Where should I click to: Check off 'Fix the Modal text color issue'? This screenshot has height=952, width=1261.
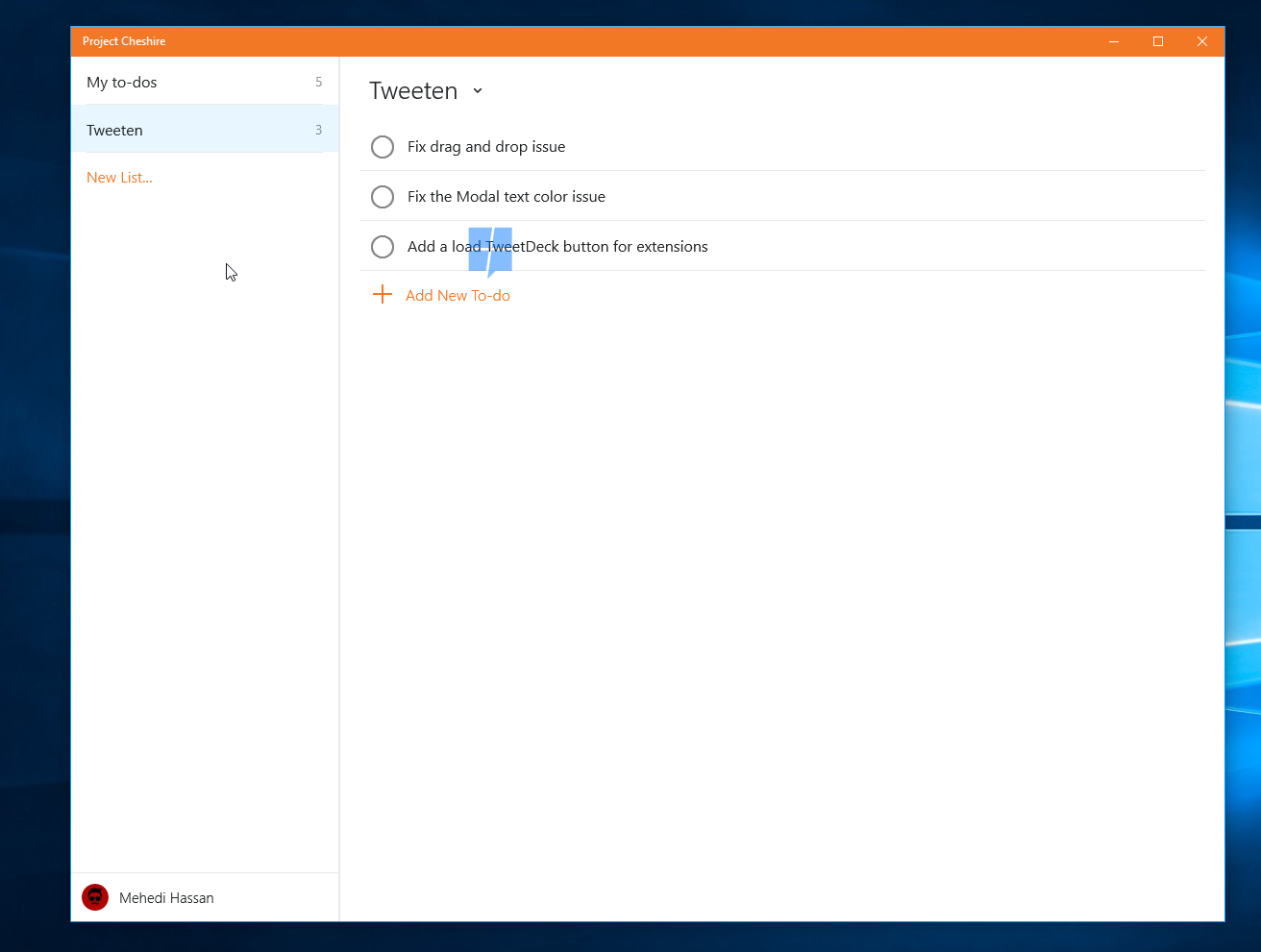[383, 197]
